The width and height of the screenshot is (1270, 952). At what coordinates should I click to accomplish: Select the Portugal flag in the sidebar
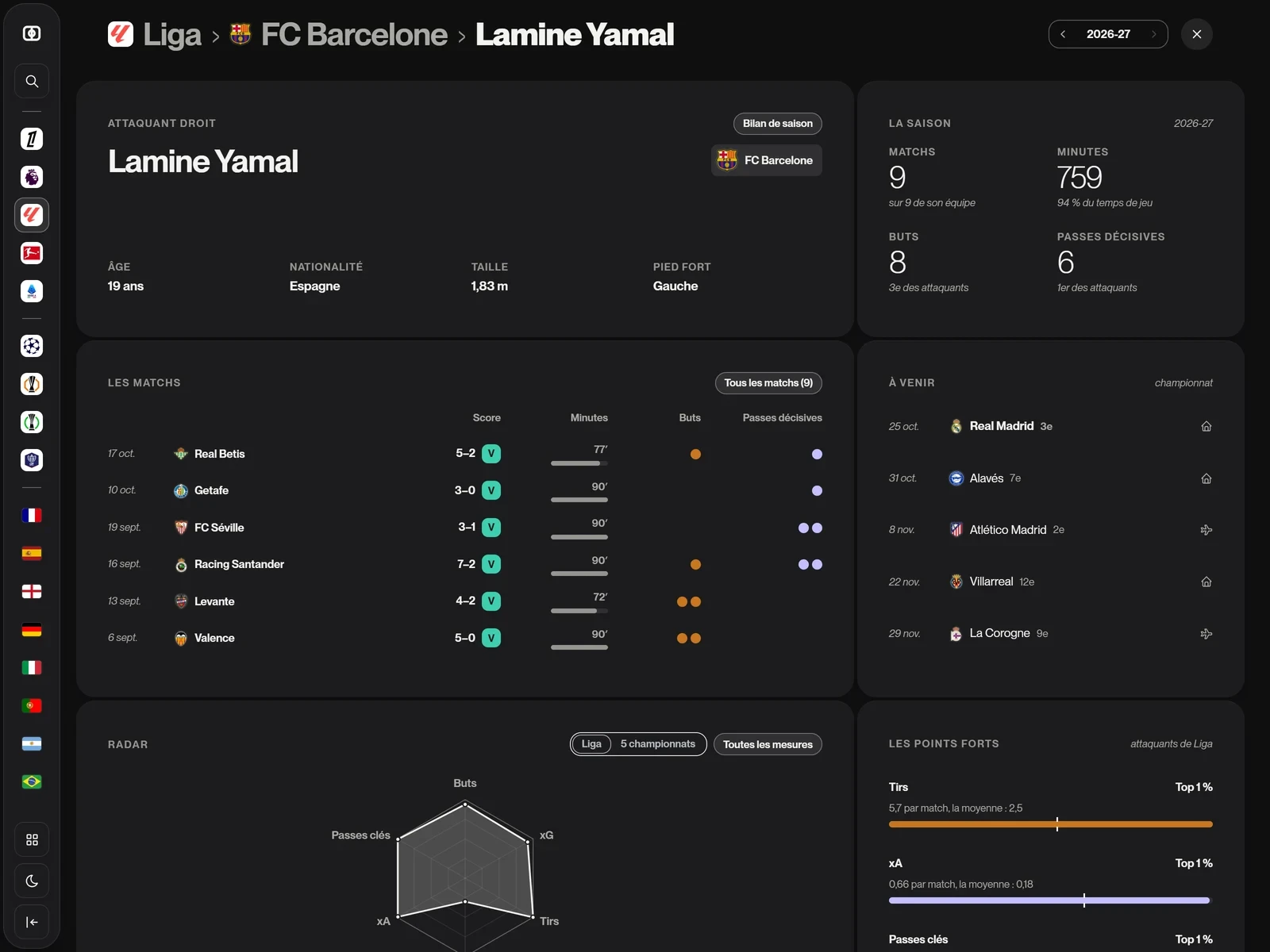(x=32, y=705)
